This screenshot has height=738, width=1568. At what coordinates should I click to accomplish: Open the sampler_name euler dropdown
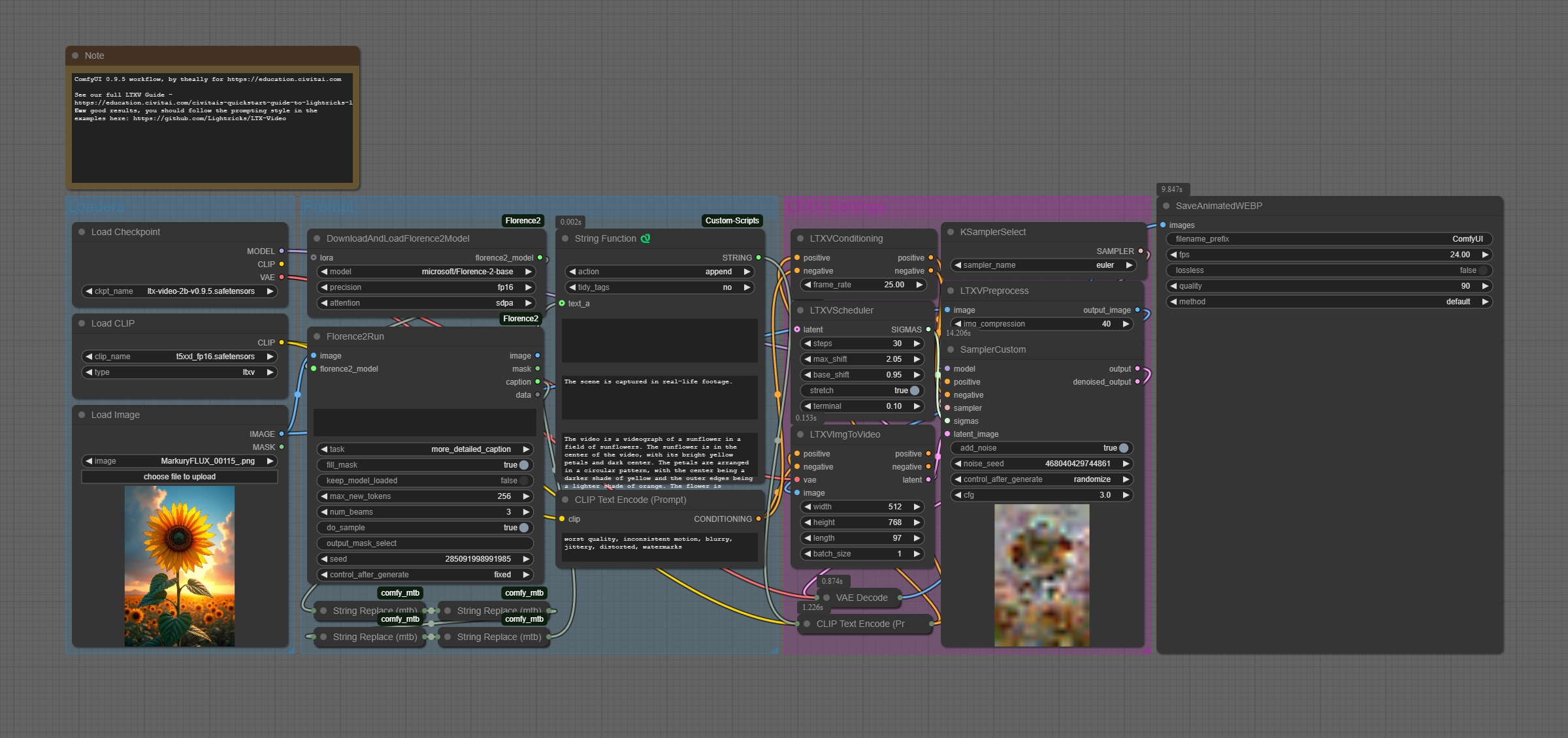click(x=1043, y=265)
